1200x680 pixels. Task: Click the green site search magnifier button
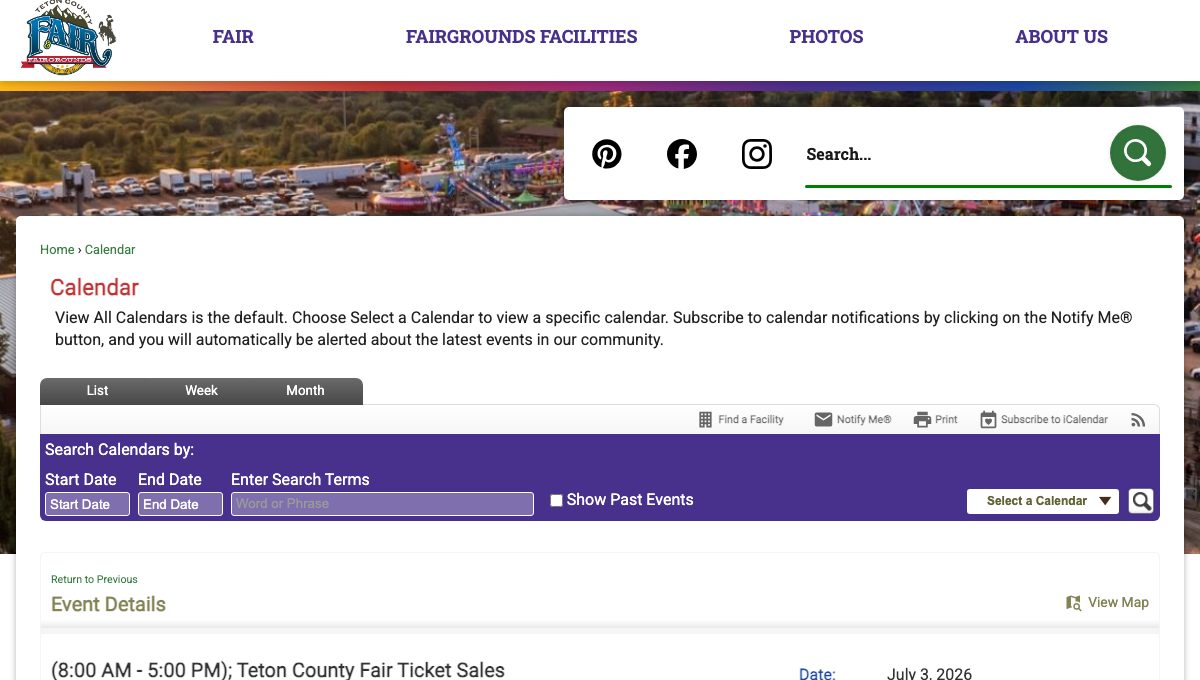tap(1138, 153)
